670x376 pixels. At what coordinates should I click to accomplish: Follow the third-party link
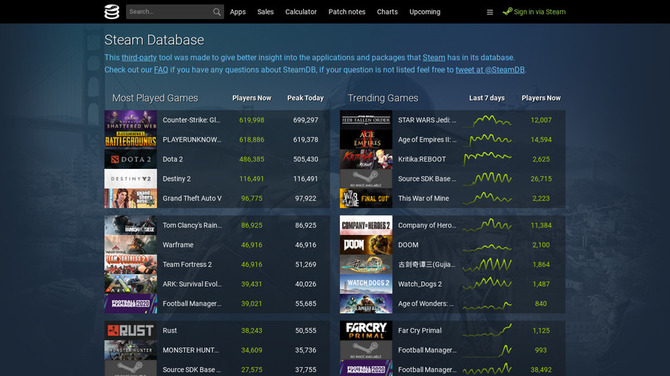click(x=139, y=58)
